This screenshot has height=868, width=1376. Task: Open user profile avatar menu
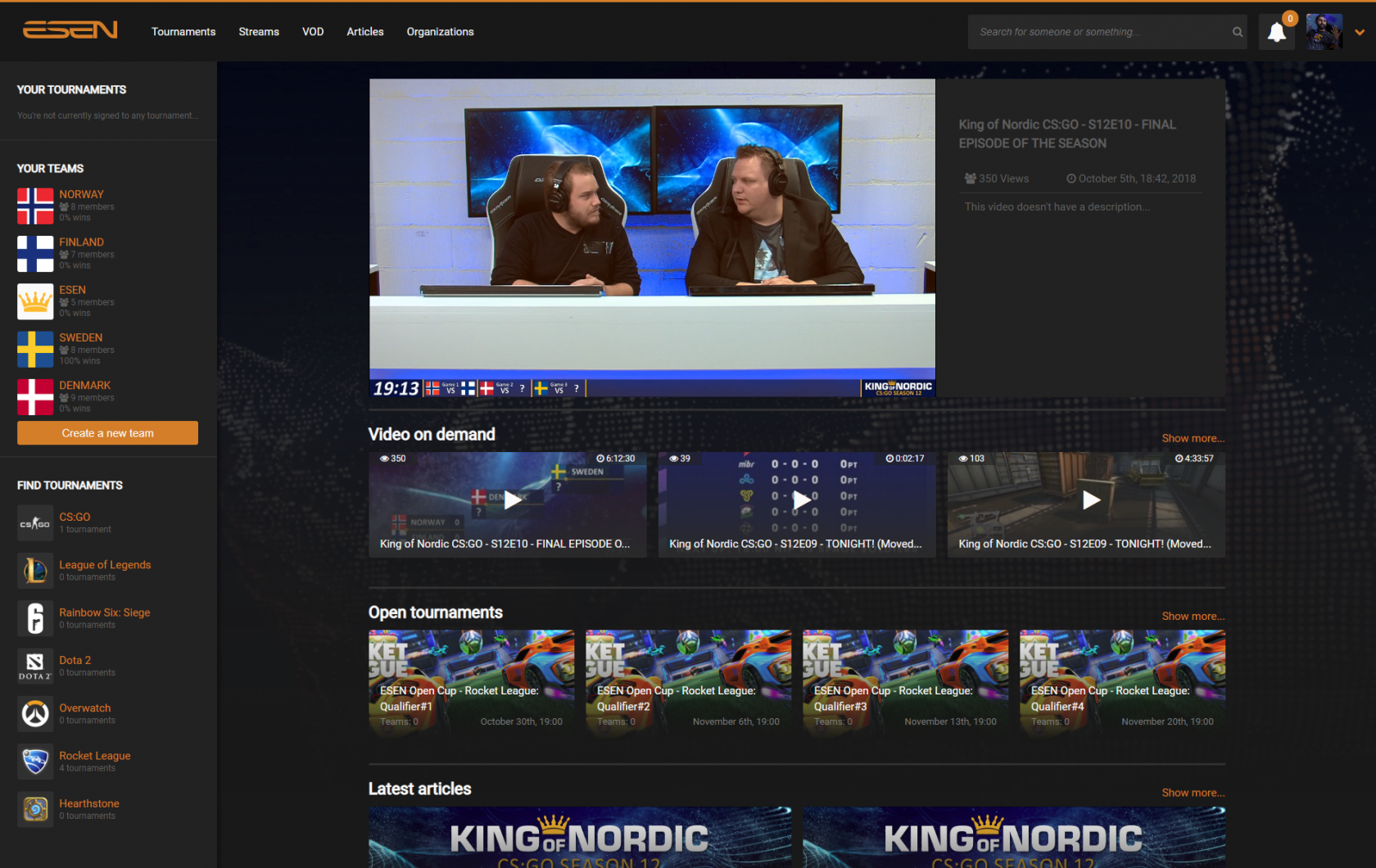(x=1324, y=32)
